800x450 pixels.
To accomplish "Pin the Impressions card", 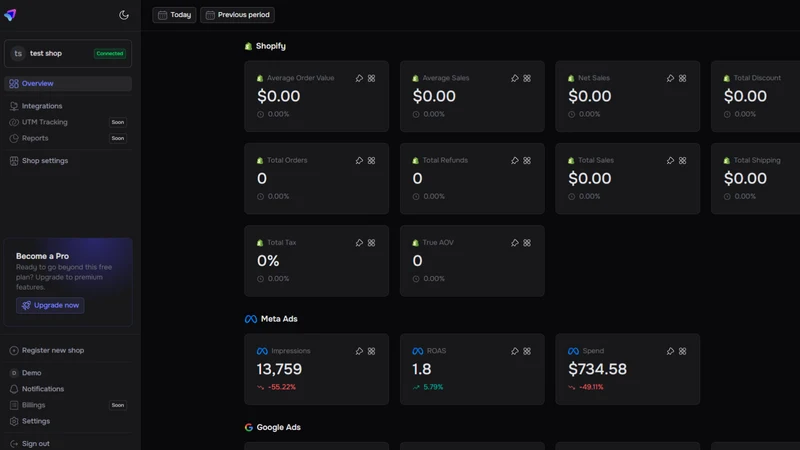I will [x=359, y=351].
